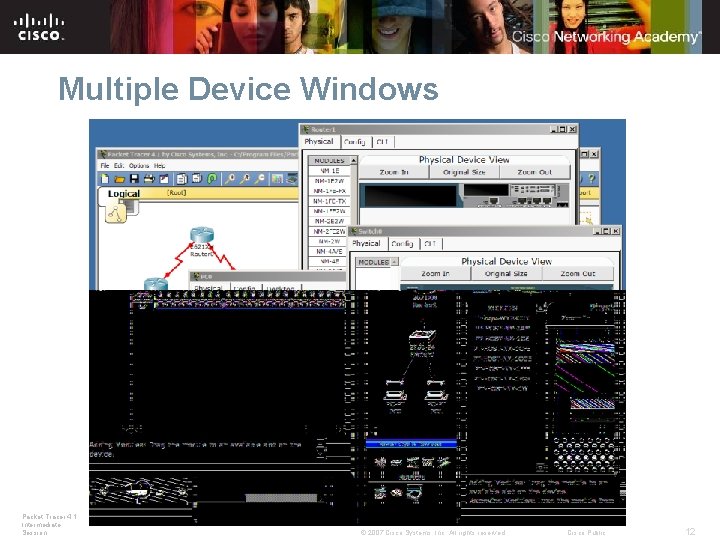720x540 pixels.
Task: Click the Paste icon in the toolbar
Action: pyautogui.click(x=197, y=179)
